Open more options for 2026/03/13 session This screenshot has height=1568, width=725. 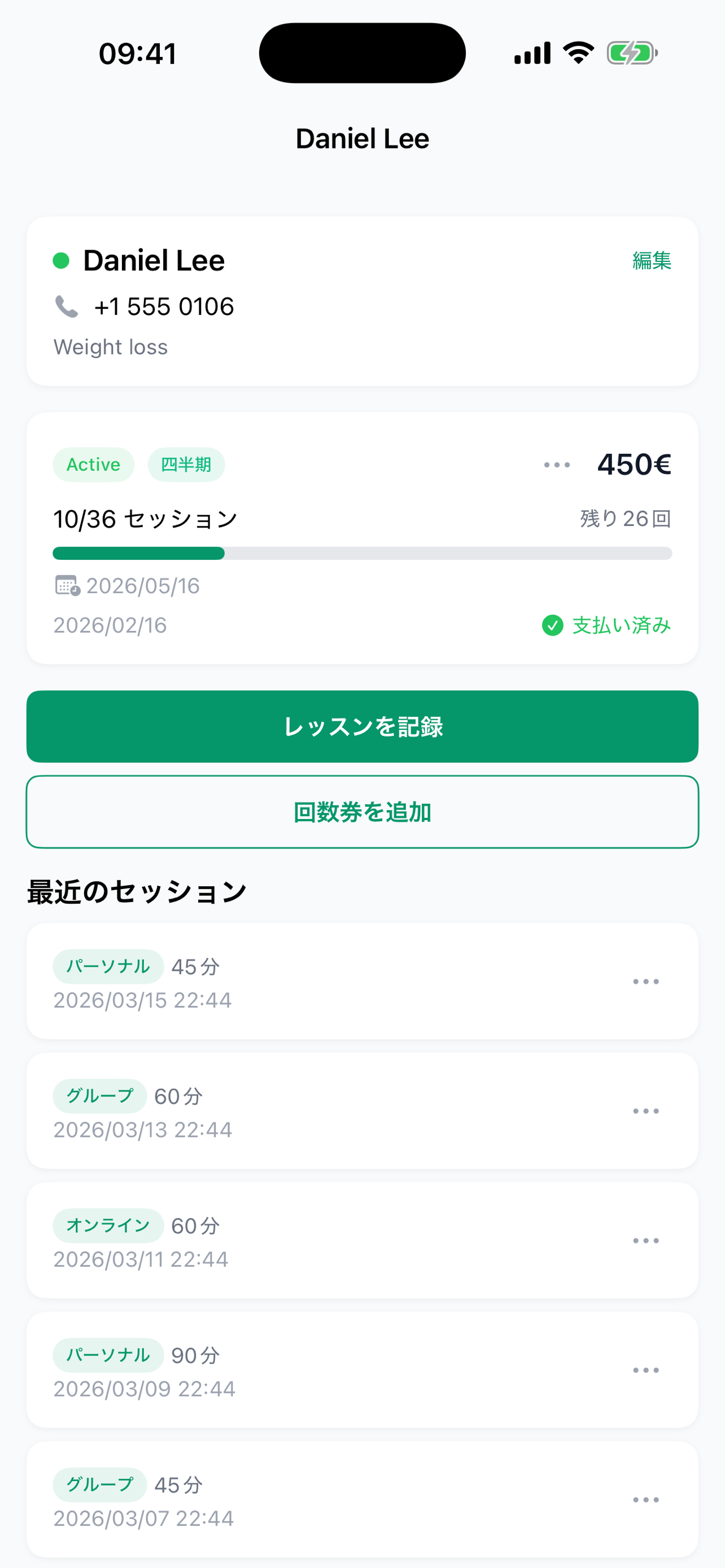click(645, 1111)
